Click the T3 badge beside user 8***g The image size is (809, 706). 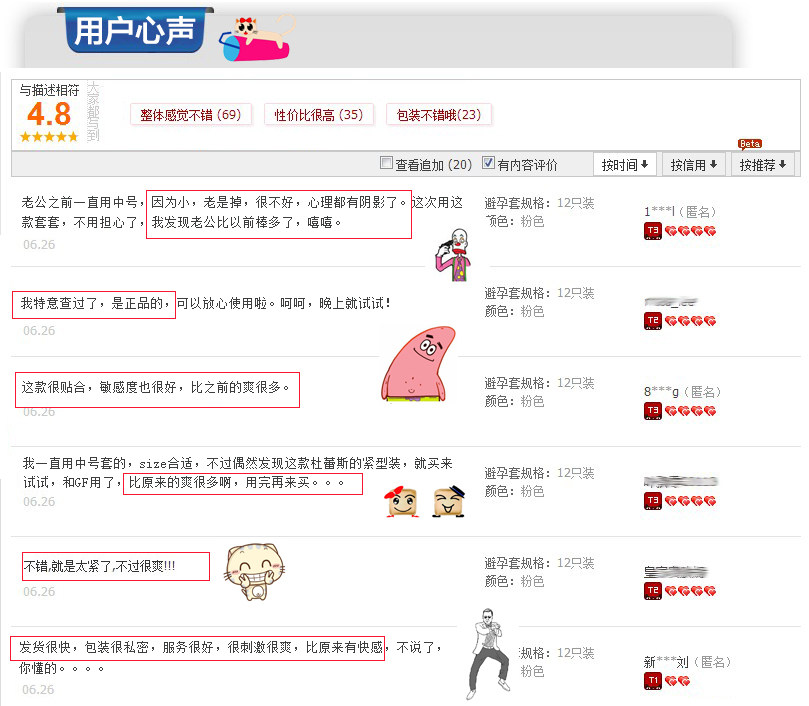coord(653,411)
